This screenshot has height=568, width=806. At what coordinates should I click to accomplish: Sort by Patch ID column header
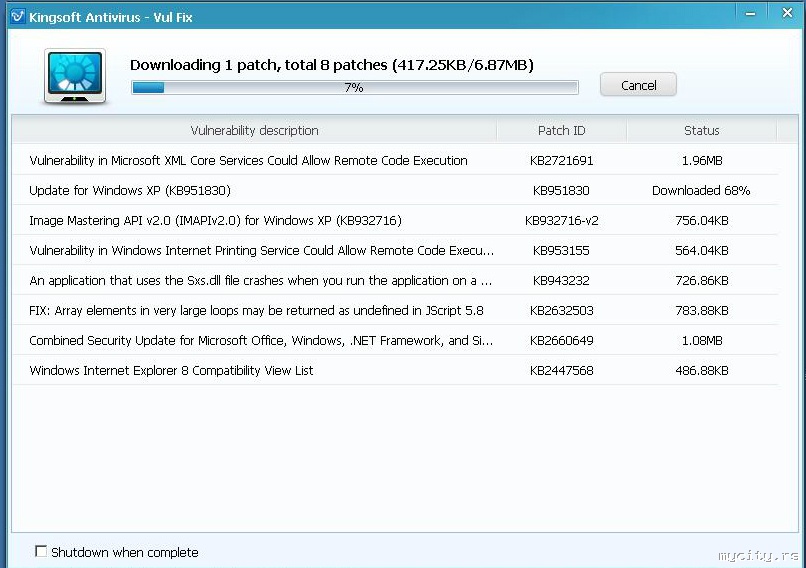561,131
